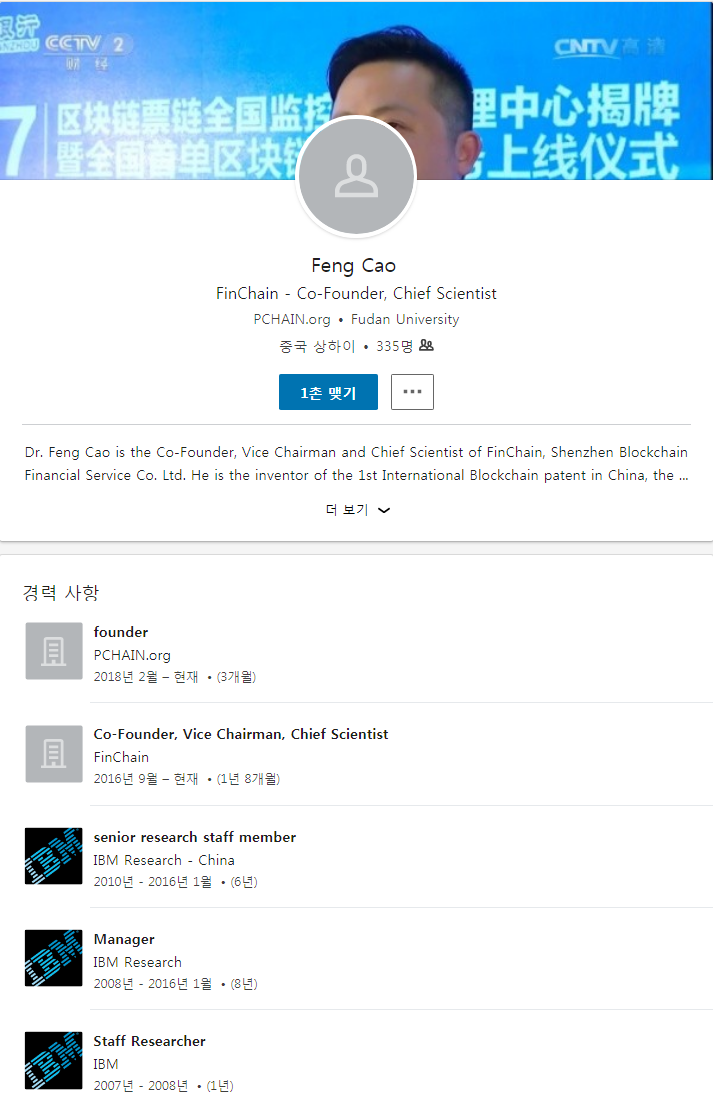The image size is (713, 1117).
Task: Click the PCHAIN.org company placeholder logo
Action: click(x=54, y=651)
